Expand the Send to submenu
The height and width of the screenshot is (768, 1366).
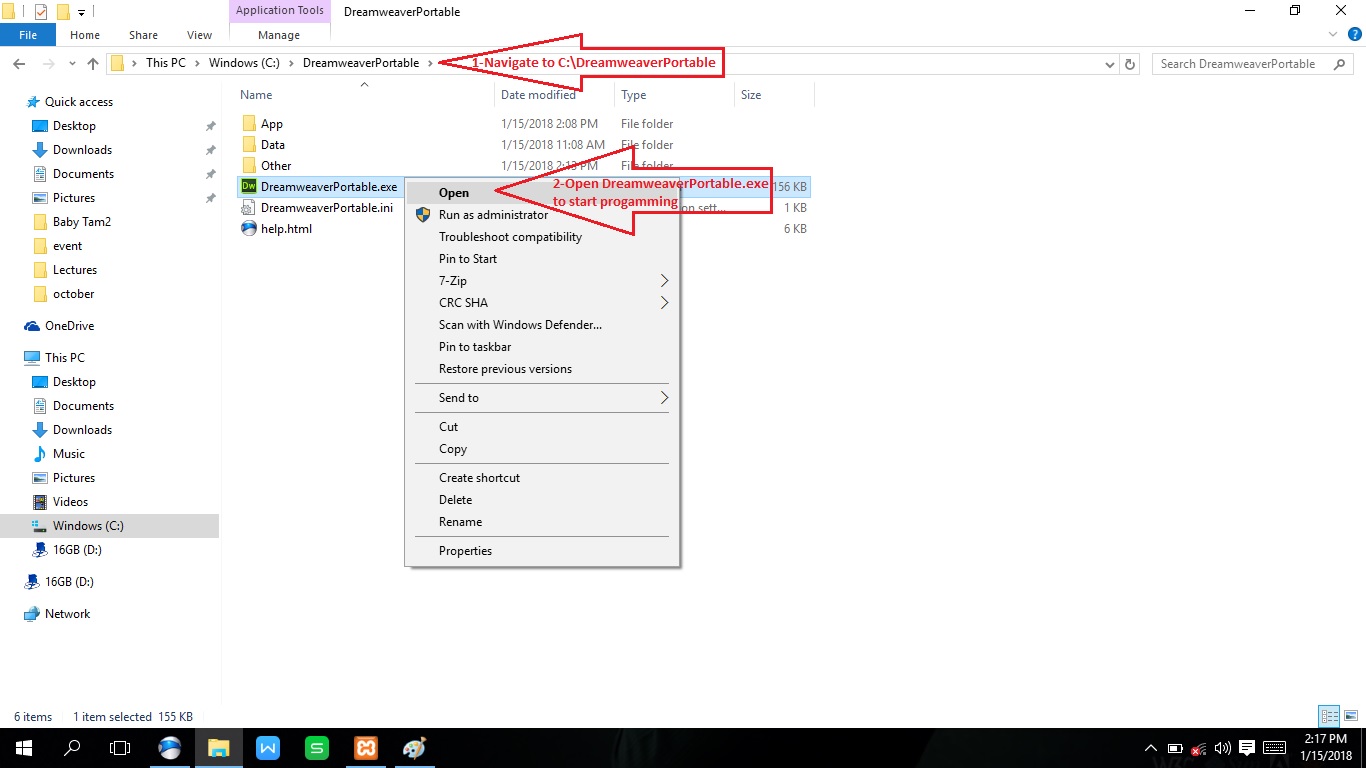coord(542,398)
